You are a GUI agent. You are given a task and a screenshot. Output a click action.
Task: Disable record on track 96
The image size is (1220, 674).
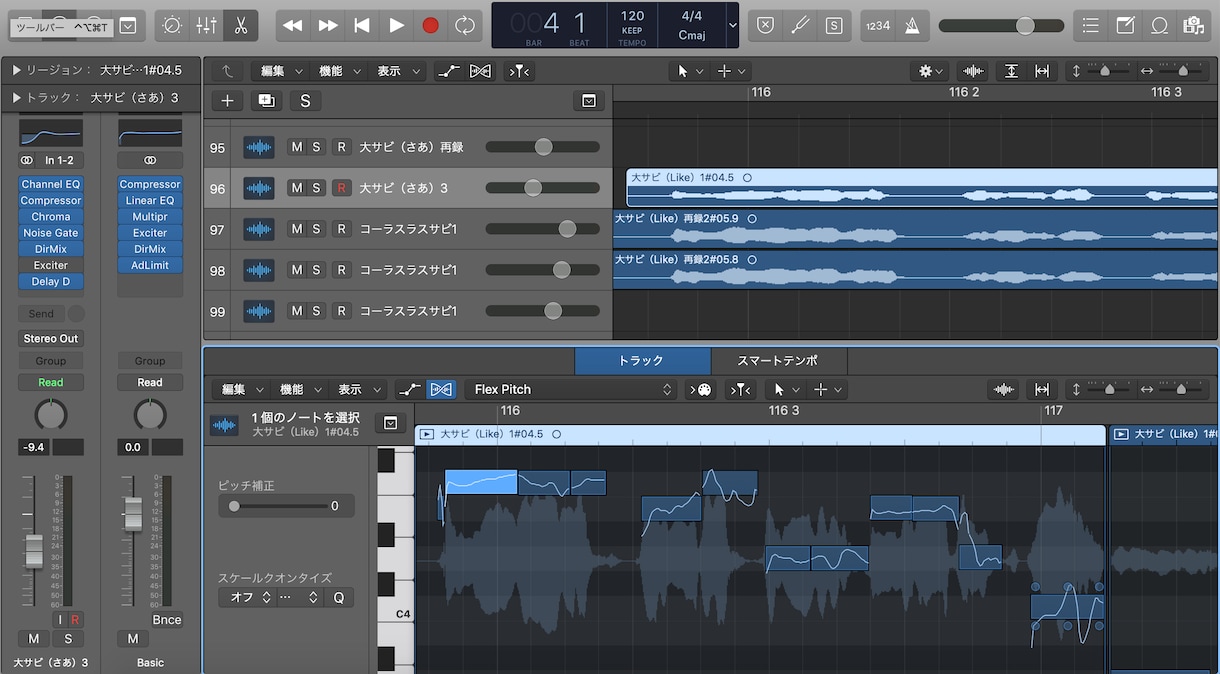pyautogui.click(x=341, y=188)
